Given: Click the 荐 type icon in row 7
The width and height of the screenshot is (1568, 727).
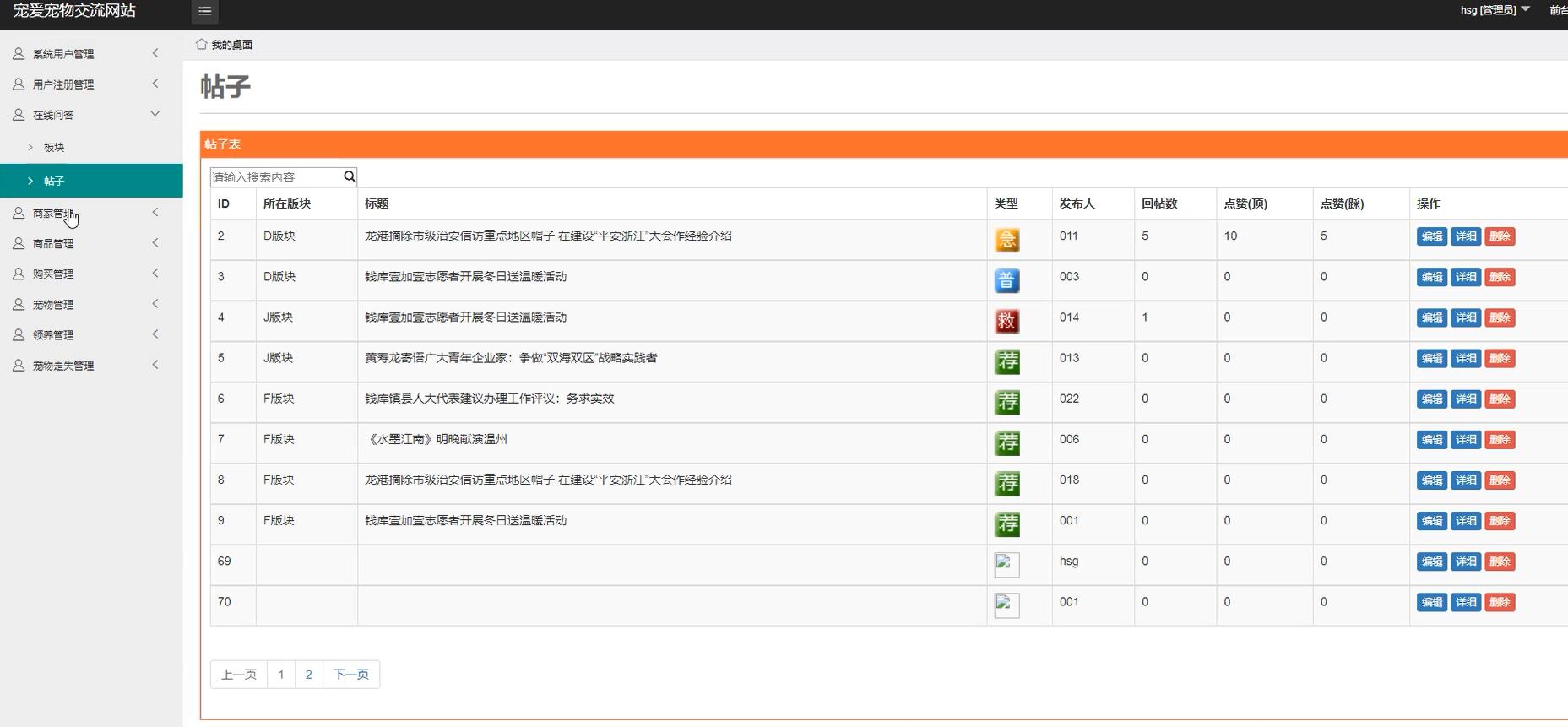Looking at the screenshot, I should 1006,442.
